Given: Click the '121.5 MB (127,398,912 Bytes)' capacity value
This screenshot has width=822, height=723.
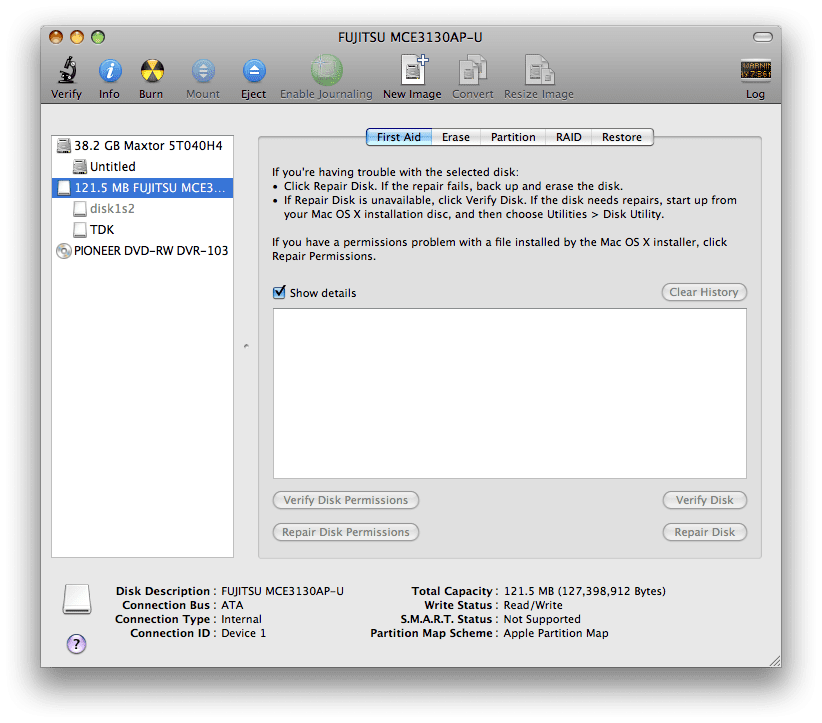Looking at the screenshot, I should tap(585, 591).
